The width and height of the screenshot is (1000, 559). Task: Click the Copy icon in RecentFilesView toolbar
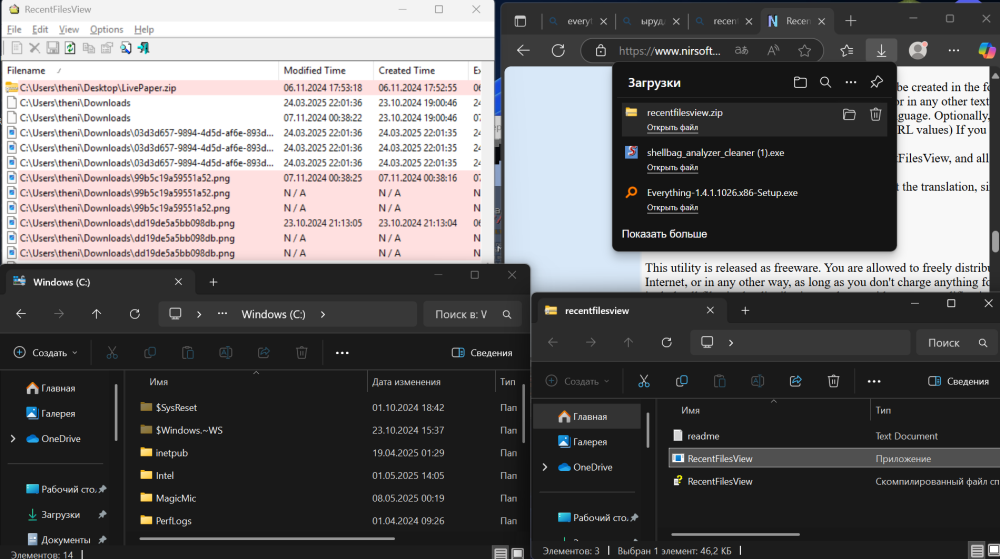pyautogui.click(x=89, y=48)
